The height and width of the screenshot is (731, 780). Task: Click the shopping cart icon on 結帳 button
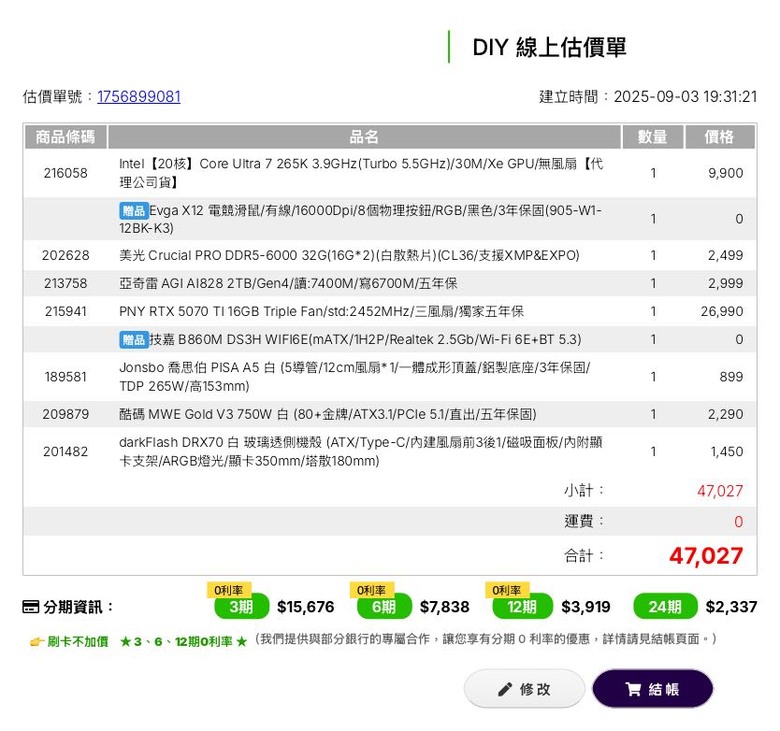[x=633, y=689]
